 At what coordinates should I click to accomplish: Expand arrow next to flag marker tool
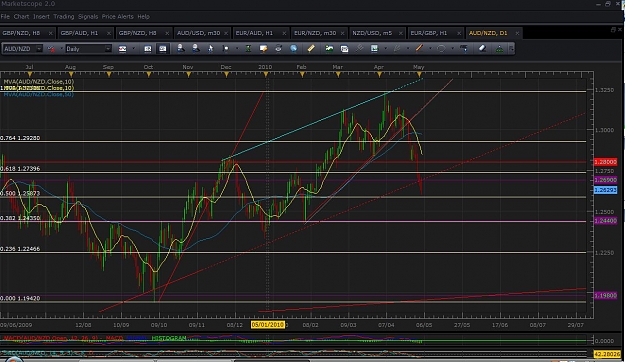tap(237, 49)
